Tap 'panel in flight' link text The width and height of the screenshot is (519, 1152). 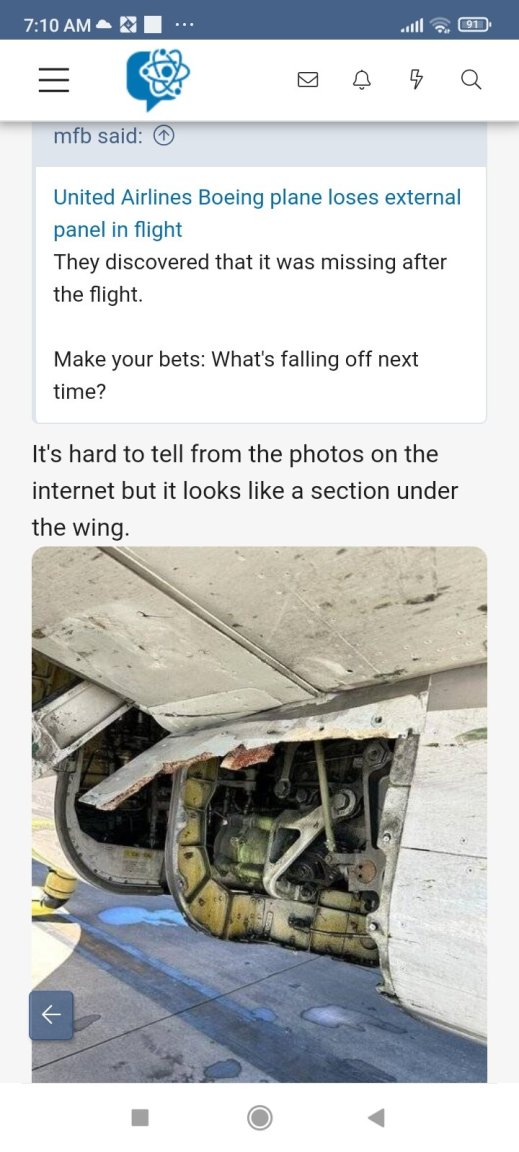[x=118, y=229]
